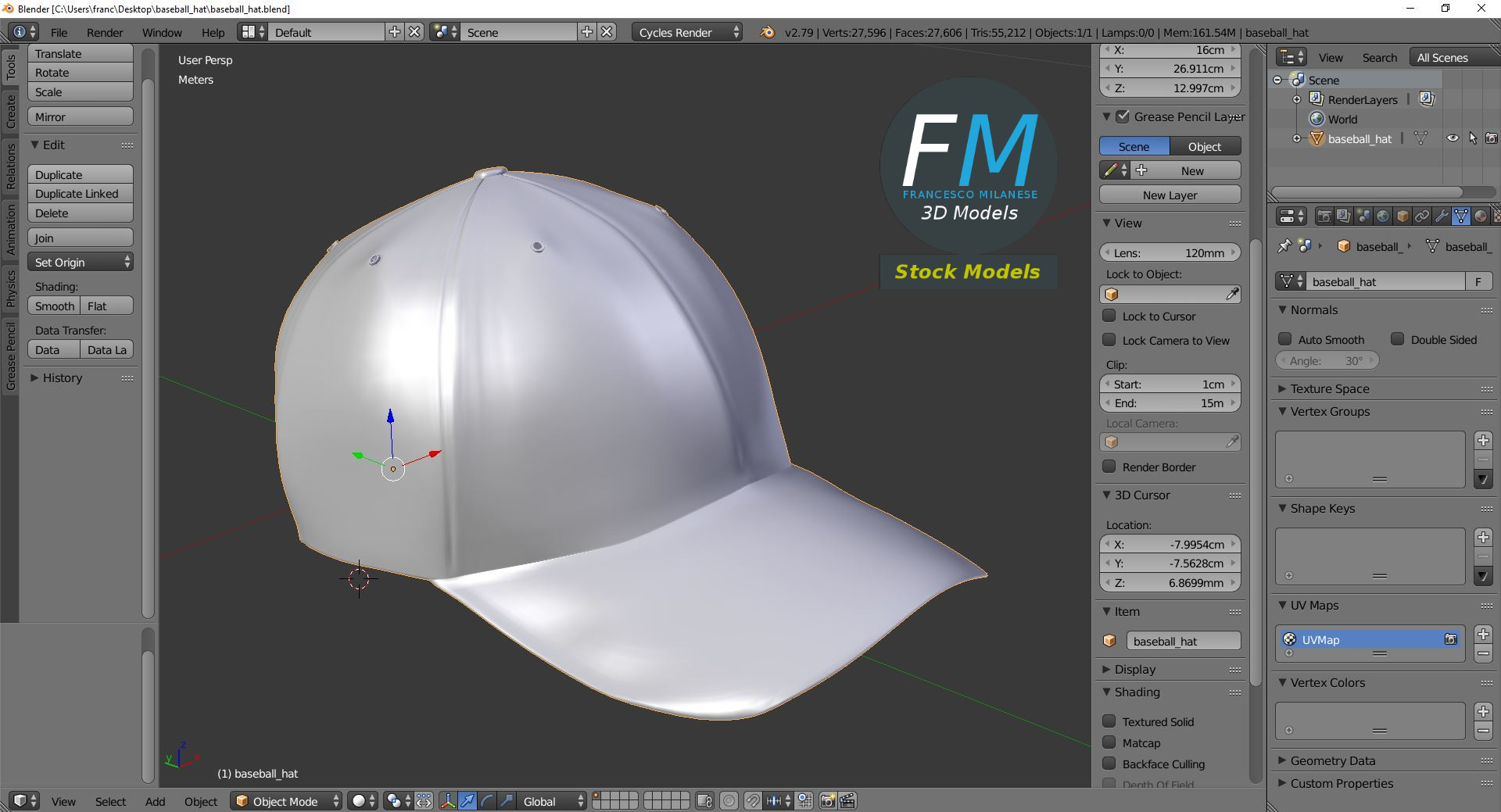1501x812 pixels.
Task: Adjust the Lens 120mm value slider
Action: [x=1170, y=252]
